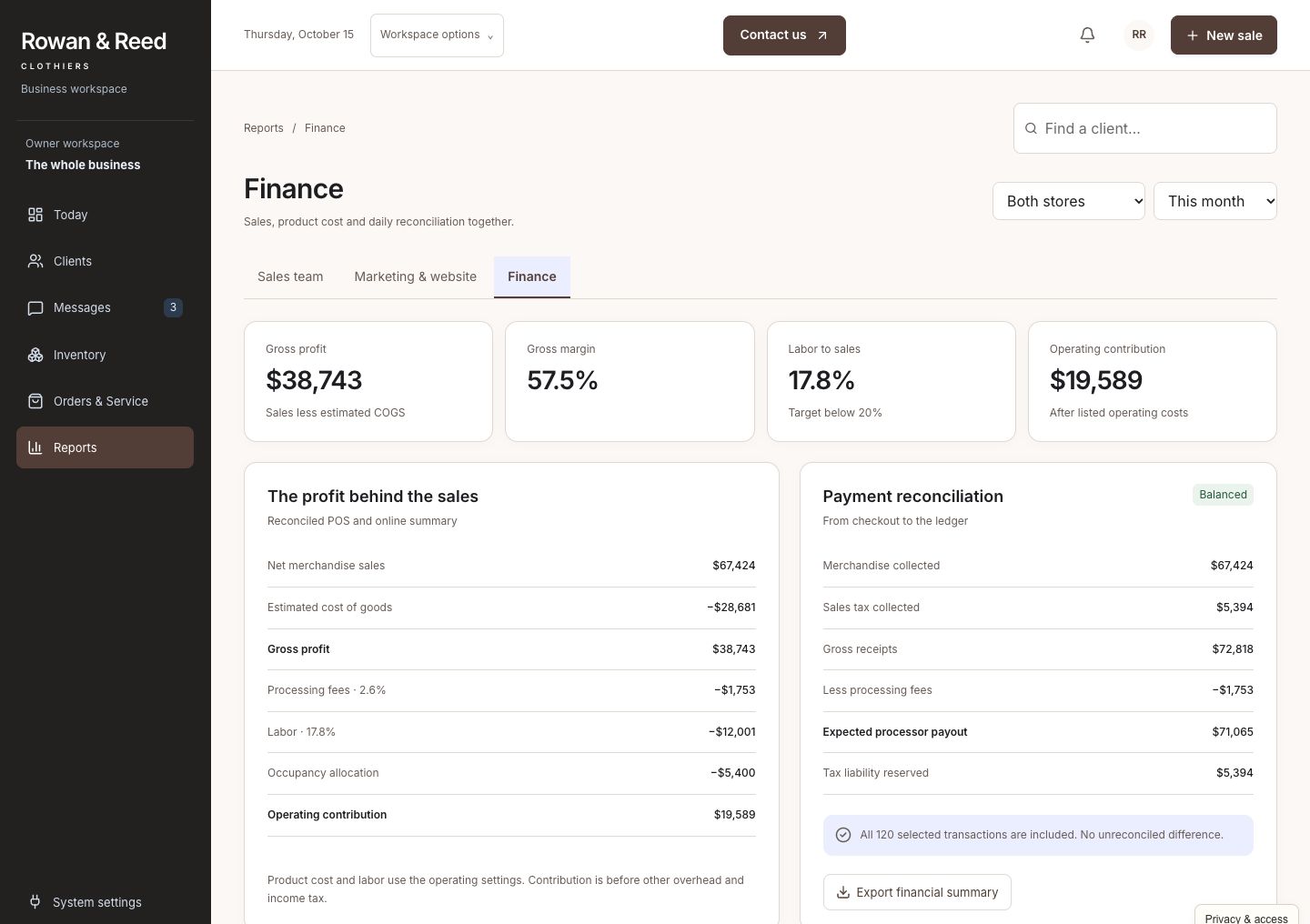Image resolution: width=1310 pixels, height=924 pixels.
Task: Open the This month period dropdown
Action: click(1215, 201)
